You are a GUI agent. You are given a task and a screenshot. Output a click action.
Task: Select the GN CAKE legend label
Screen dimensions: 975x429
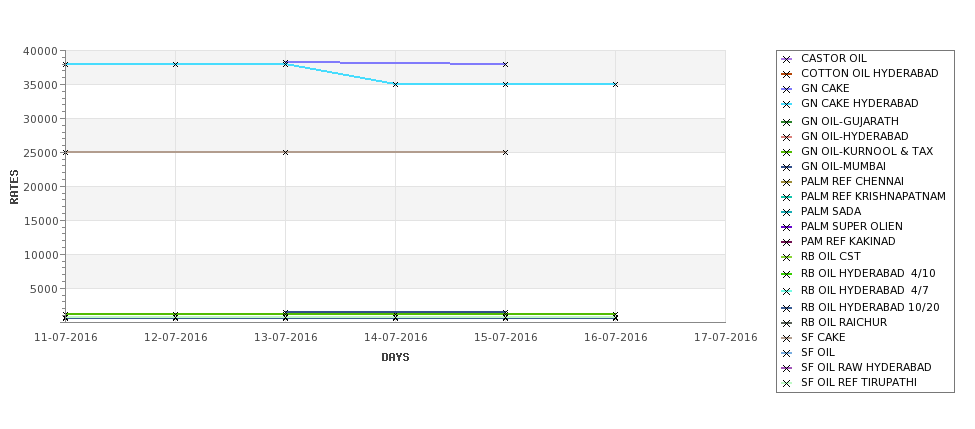coord(825,88)
